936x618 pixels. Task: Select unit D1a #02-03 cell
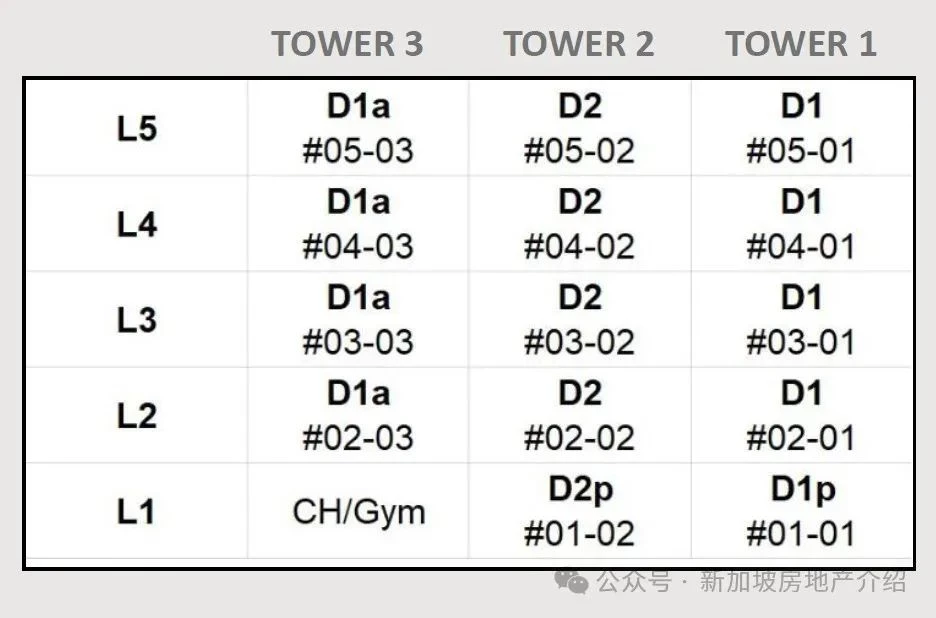[358, 415]
